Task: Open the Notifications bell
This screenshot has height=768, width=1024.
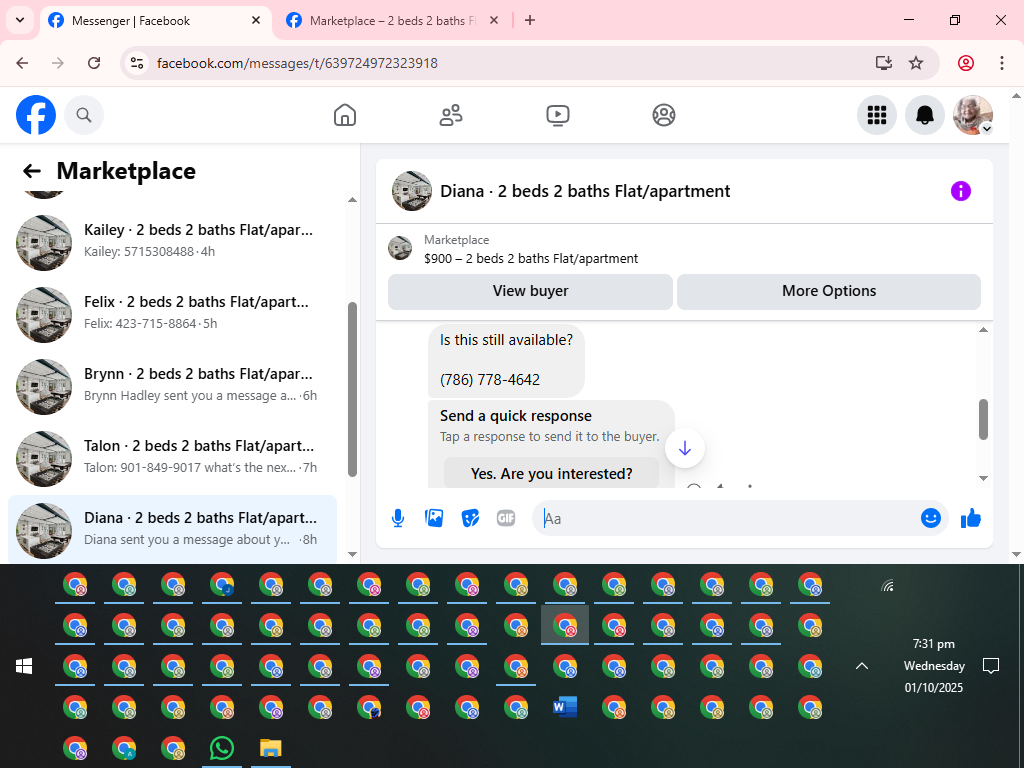Action: (925, 115)
